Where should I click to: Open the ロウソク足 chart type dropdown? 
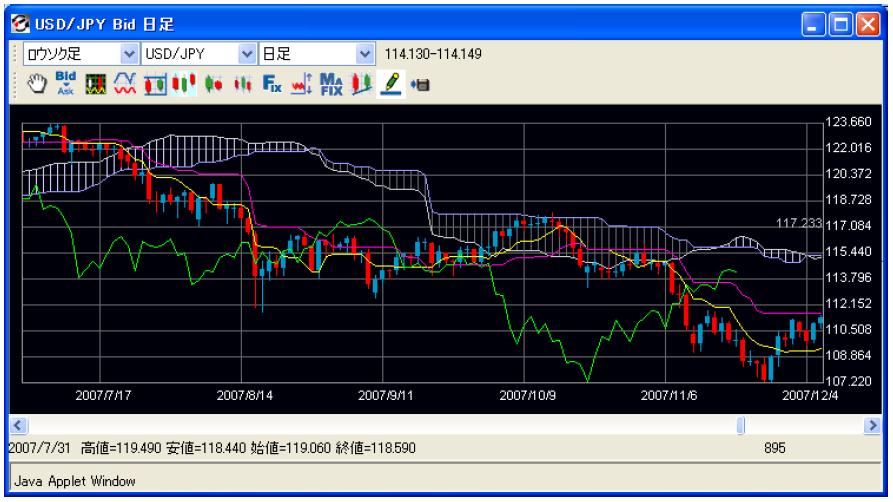coord(80,54)
